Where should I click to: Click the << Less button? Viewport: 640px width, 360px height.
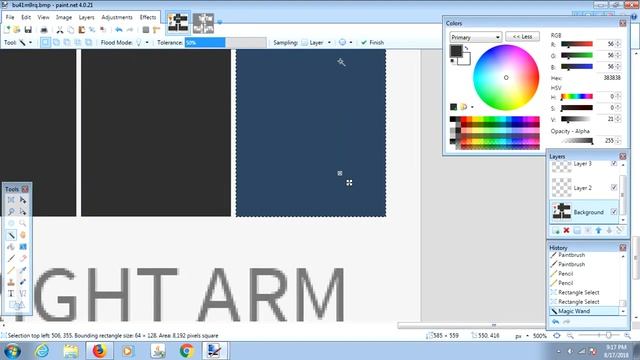(x=522, y=37)
